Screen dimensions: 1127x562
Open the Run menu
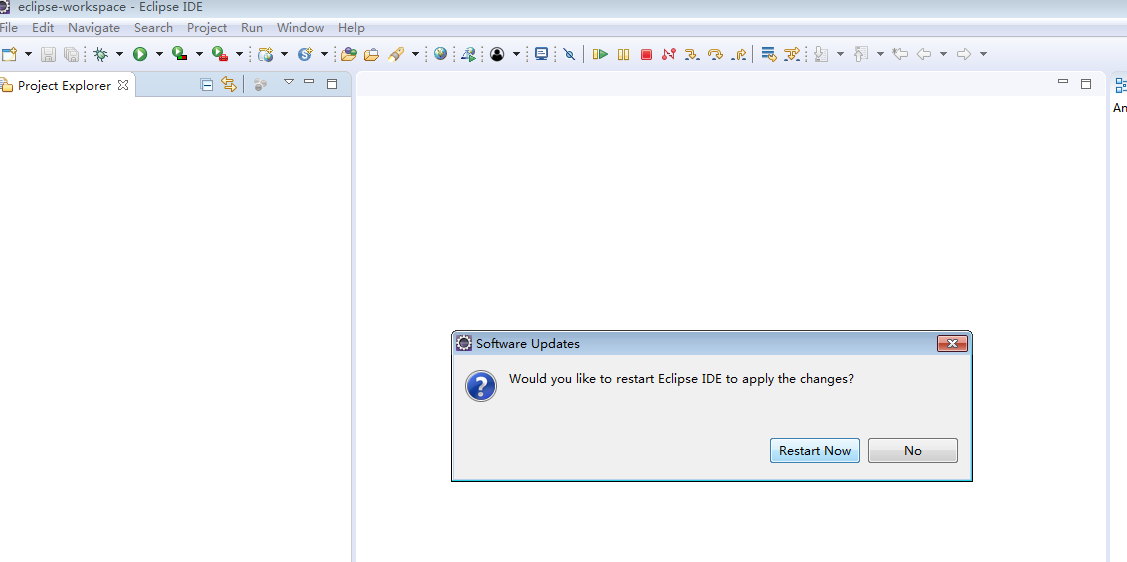point(252,27)
